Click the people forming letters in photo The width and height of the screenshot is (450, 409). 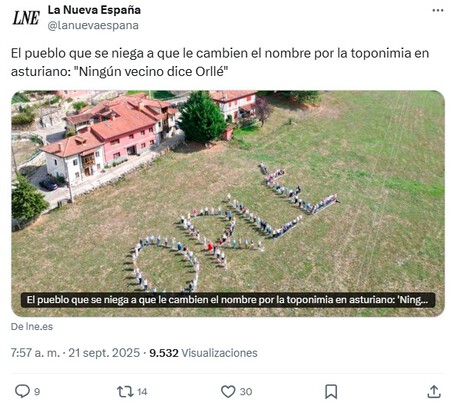233,227
